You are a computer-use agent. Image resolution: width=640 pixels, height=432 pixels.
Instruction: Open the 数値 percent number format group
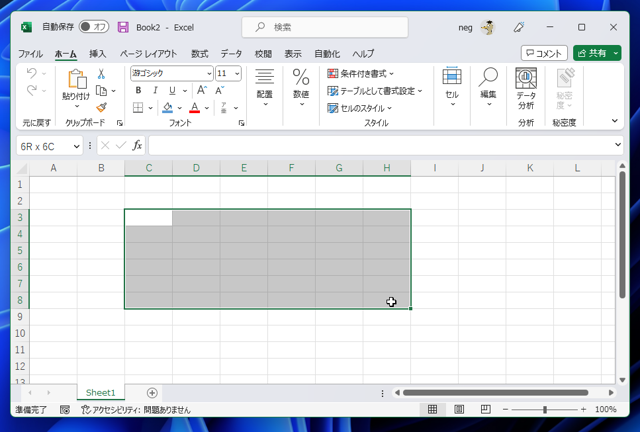(301, 87)
